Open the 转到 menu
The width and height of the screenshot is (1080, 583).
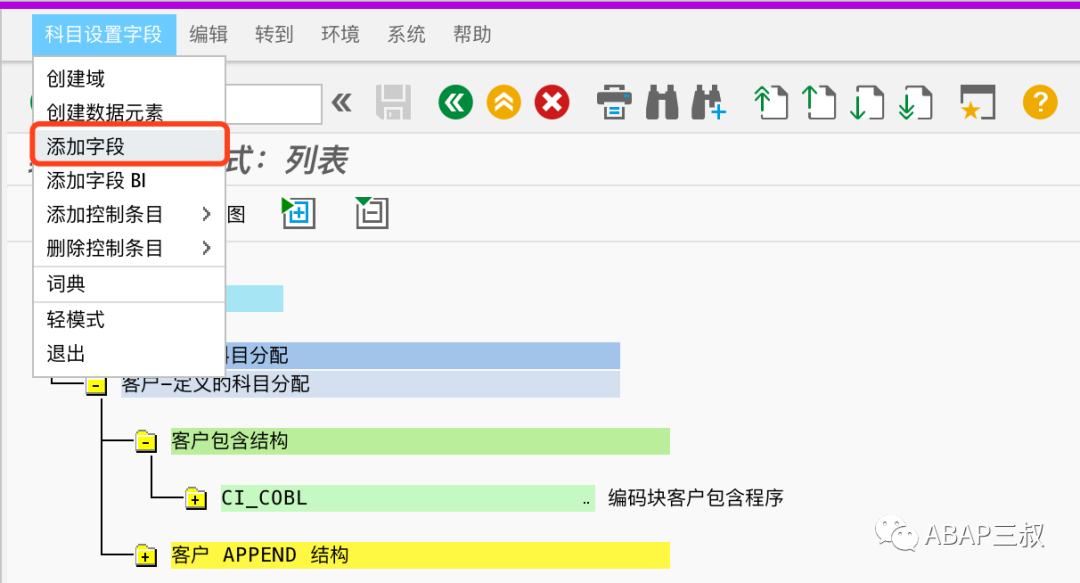tap(274, 34)
